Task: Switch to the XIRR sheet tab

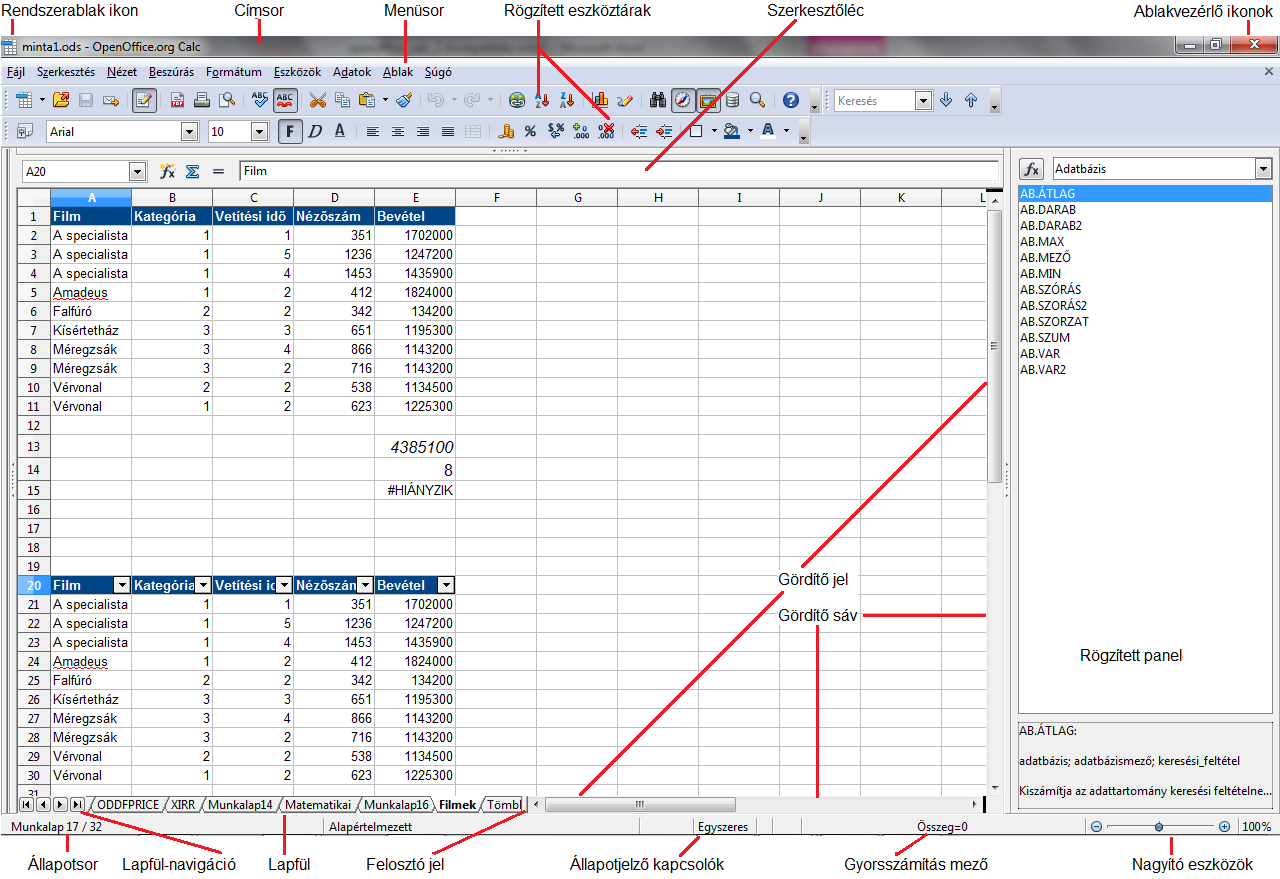Action: point(184,804)
